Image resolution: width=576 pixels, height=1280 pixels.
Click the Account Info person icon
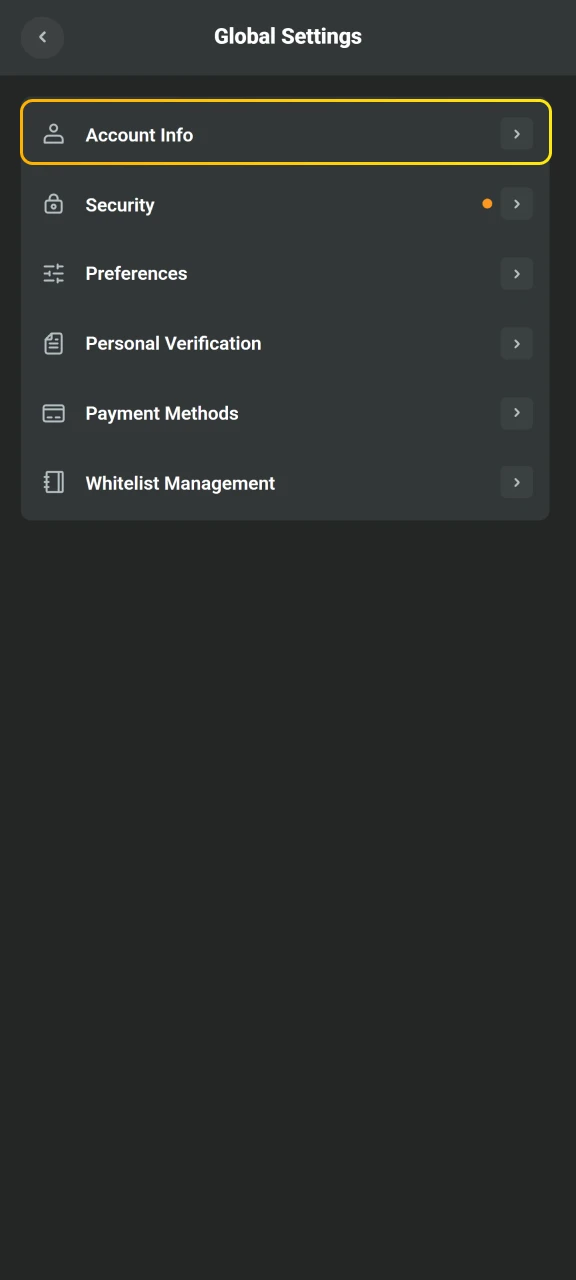point(53,133)
